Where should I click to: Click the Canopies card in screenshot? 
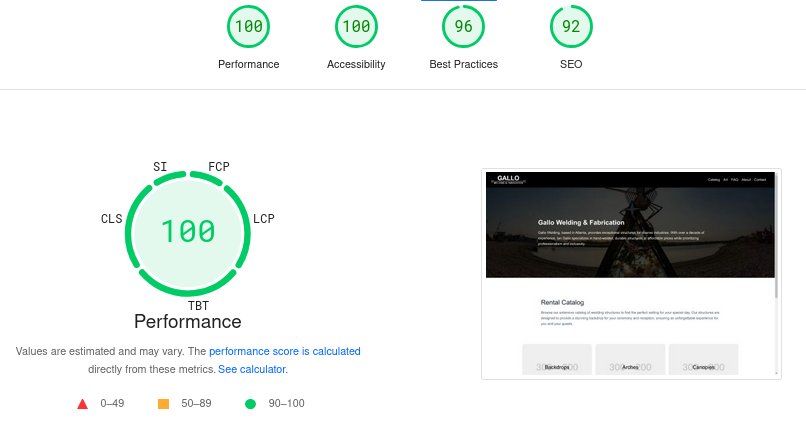click(x=703, y=359)
